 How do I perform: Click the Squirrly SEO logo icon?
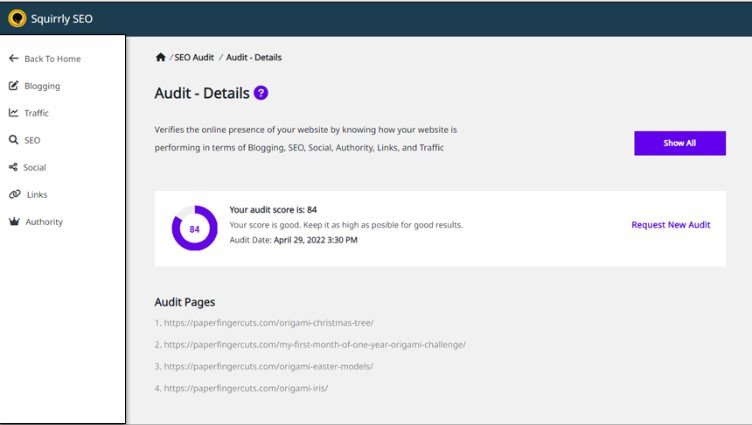[x=17, y=19]
